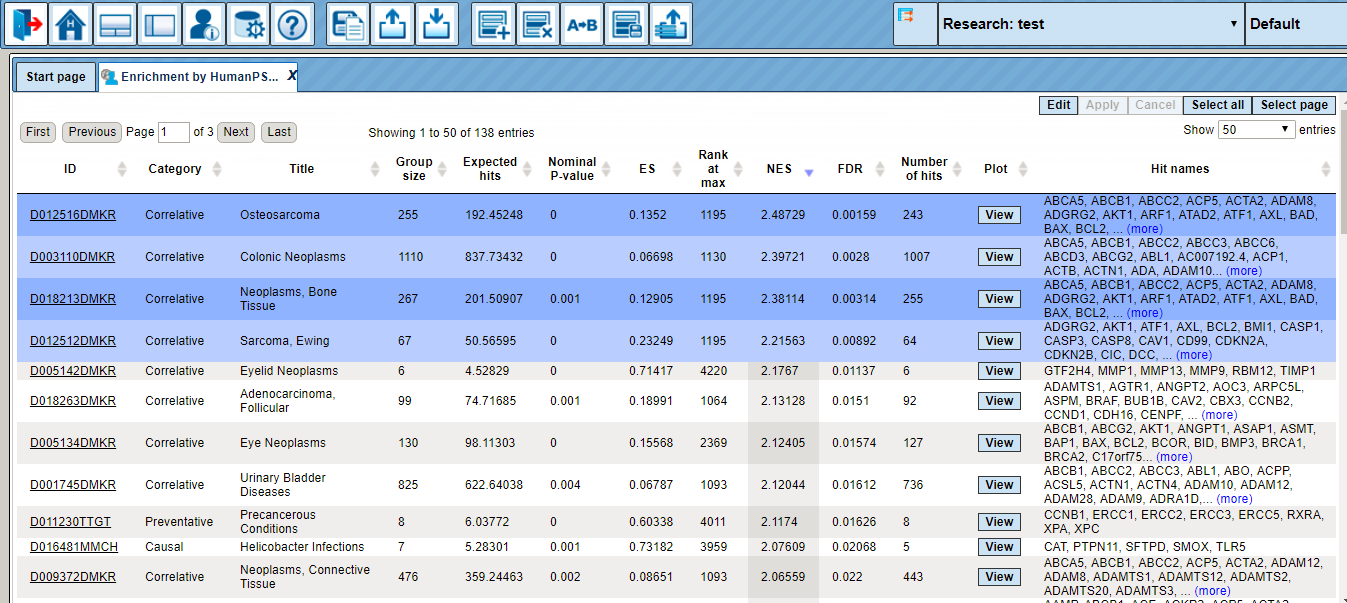Open the help question-mark icon

click(x=292, y=24)
